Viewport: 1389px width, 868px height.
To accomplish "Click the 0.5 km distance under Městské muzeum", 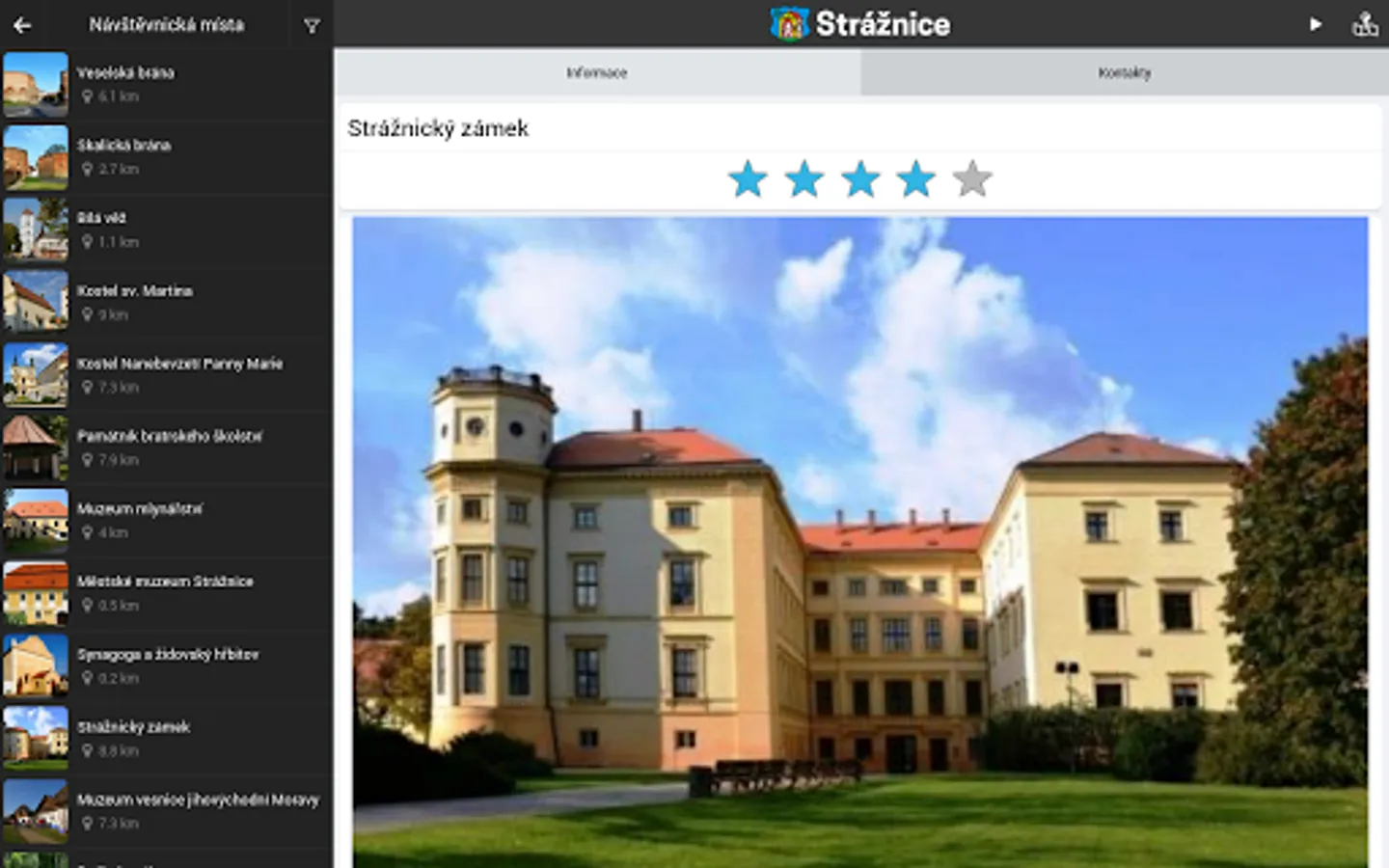I will point(119,606).
